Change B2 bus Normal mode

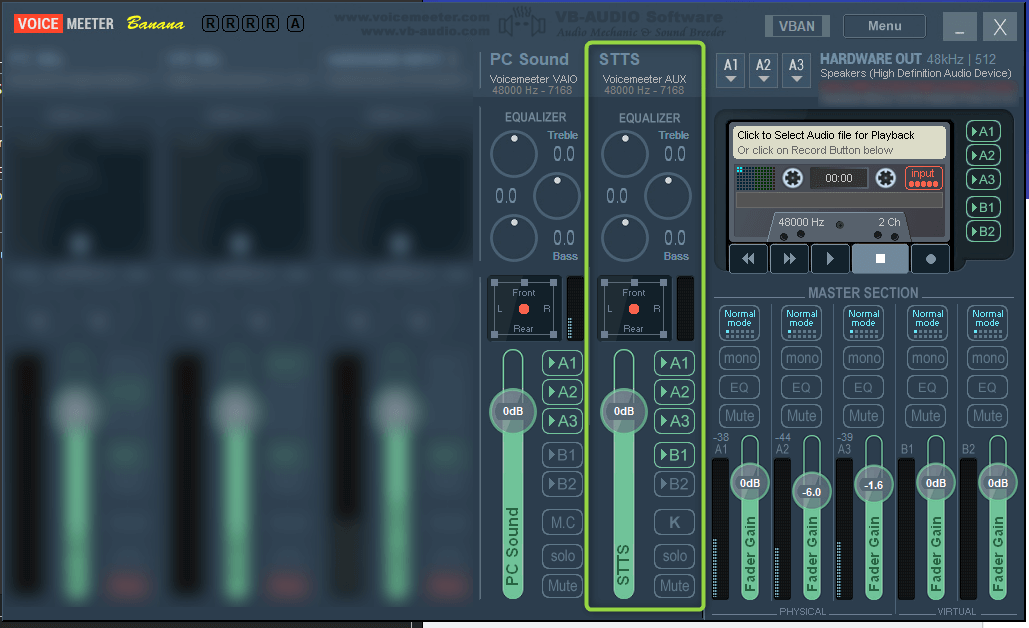click(988, 322)
